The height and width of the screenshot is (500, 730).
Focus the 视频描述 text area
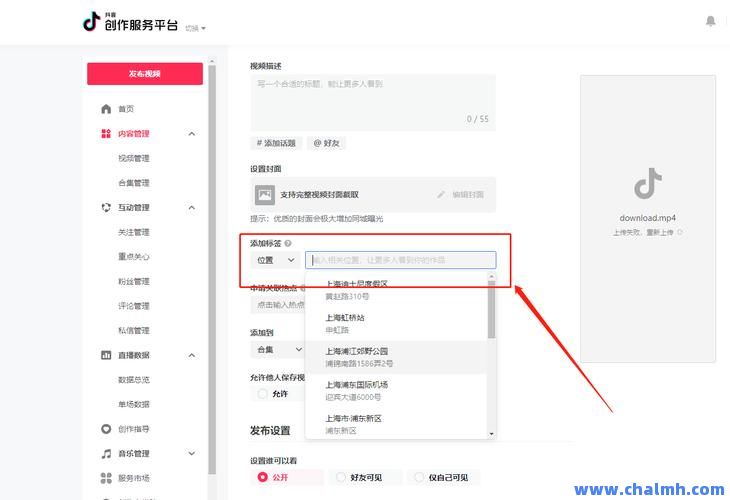373,103
